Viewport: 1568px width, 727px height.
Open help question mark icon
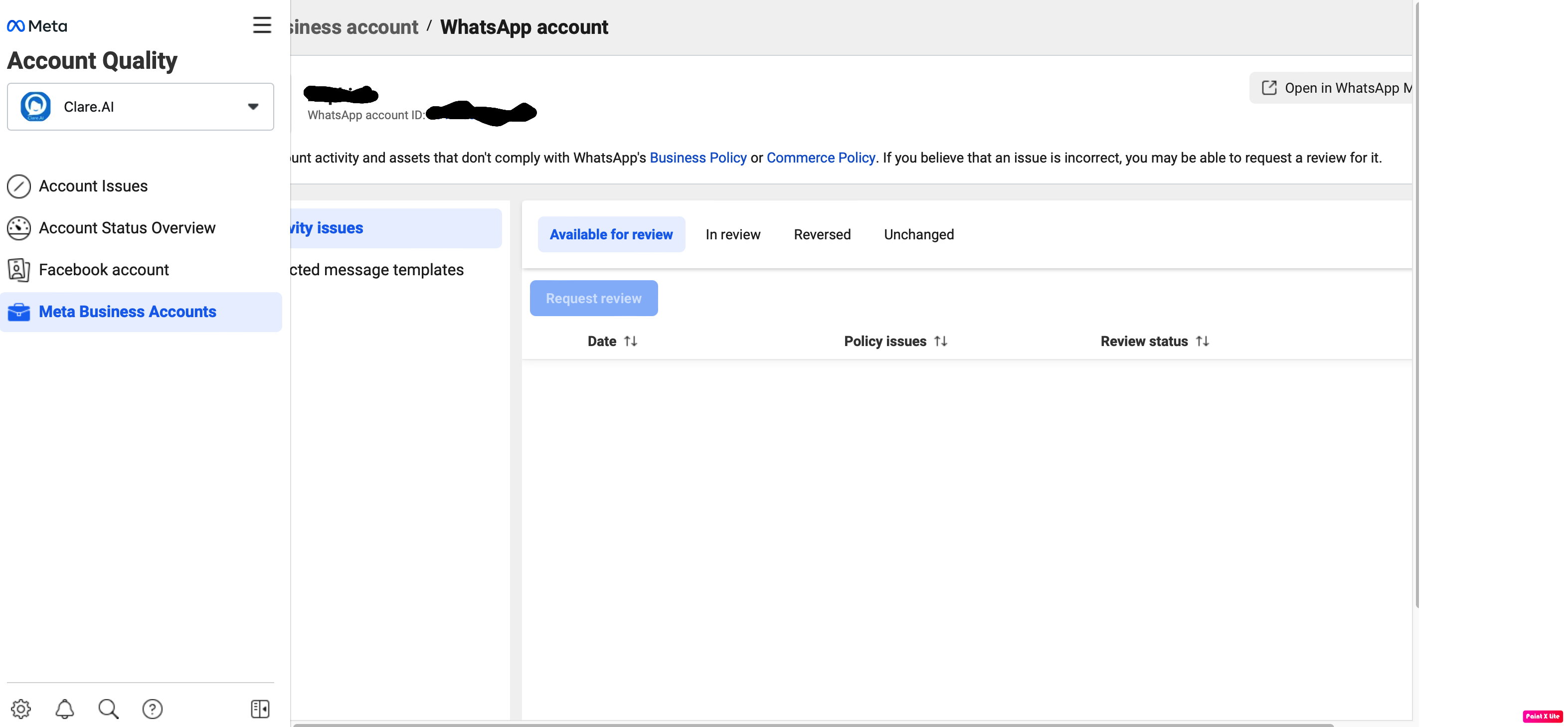pos(152,709)
